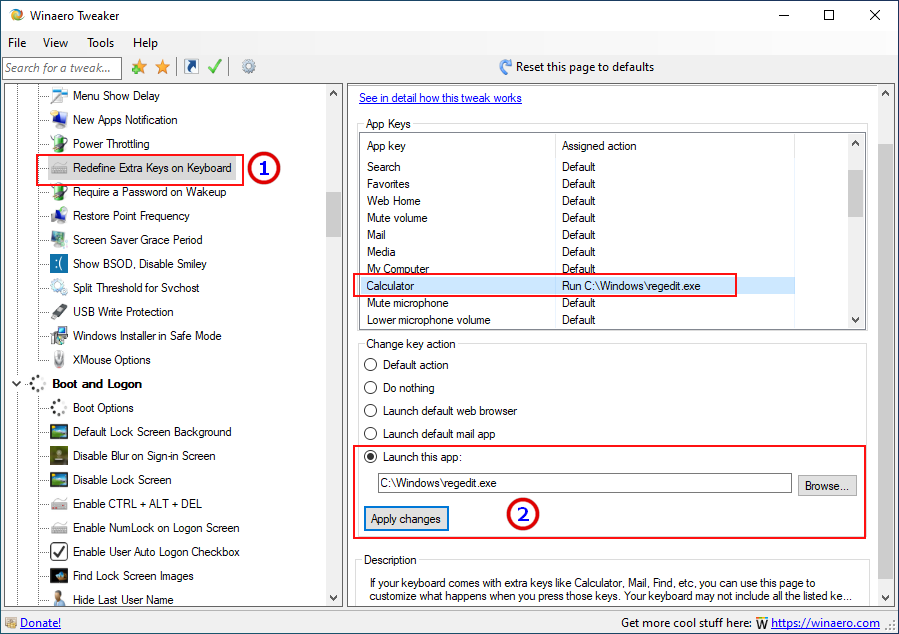Open the Tools menu
The image size is (899, 634).
coord(100,43)
